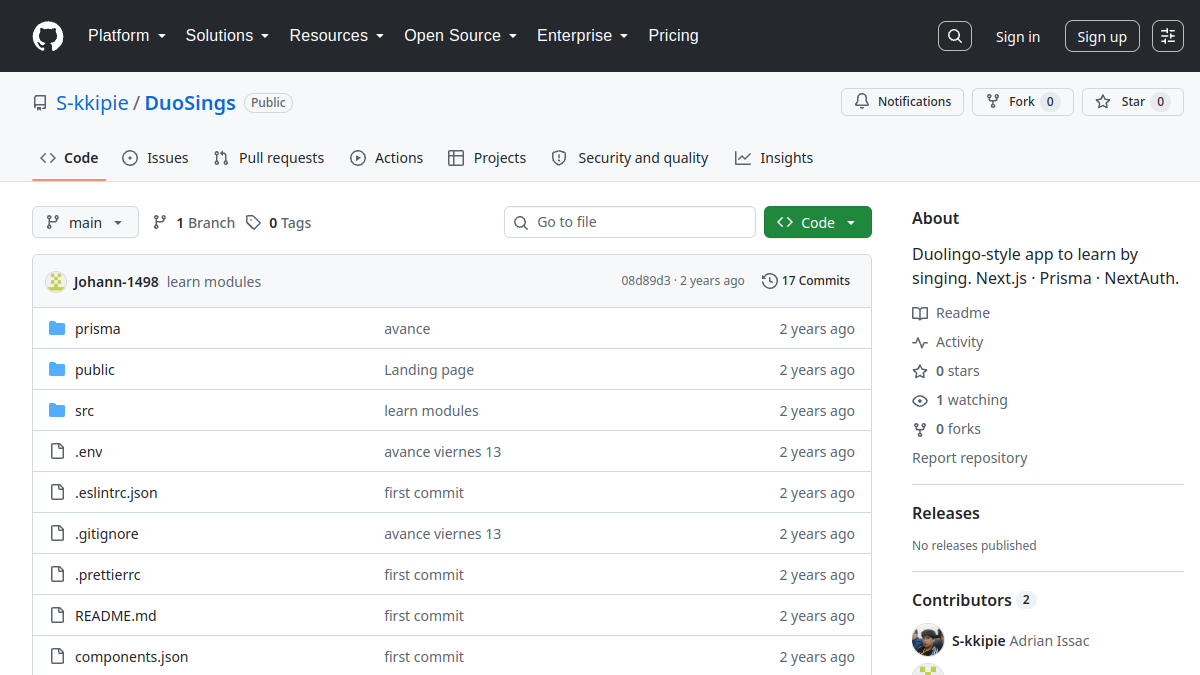1200x675 pixels.
Task: Open the 08d89d3 commit hash link
Action: (x=646, y=281)
